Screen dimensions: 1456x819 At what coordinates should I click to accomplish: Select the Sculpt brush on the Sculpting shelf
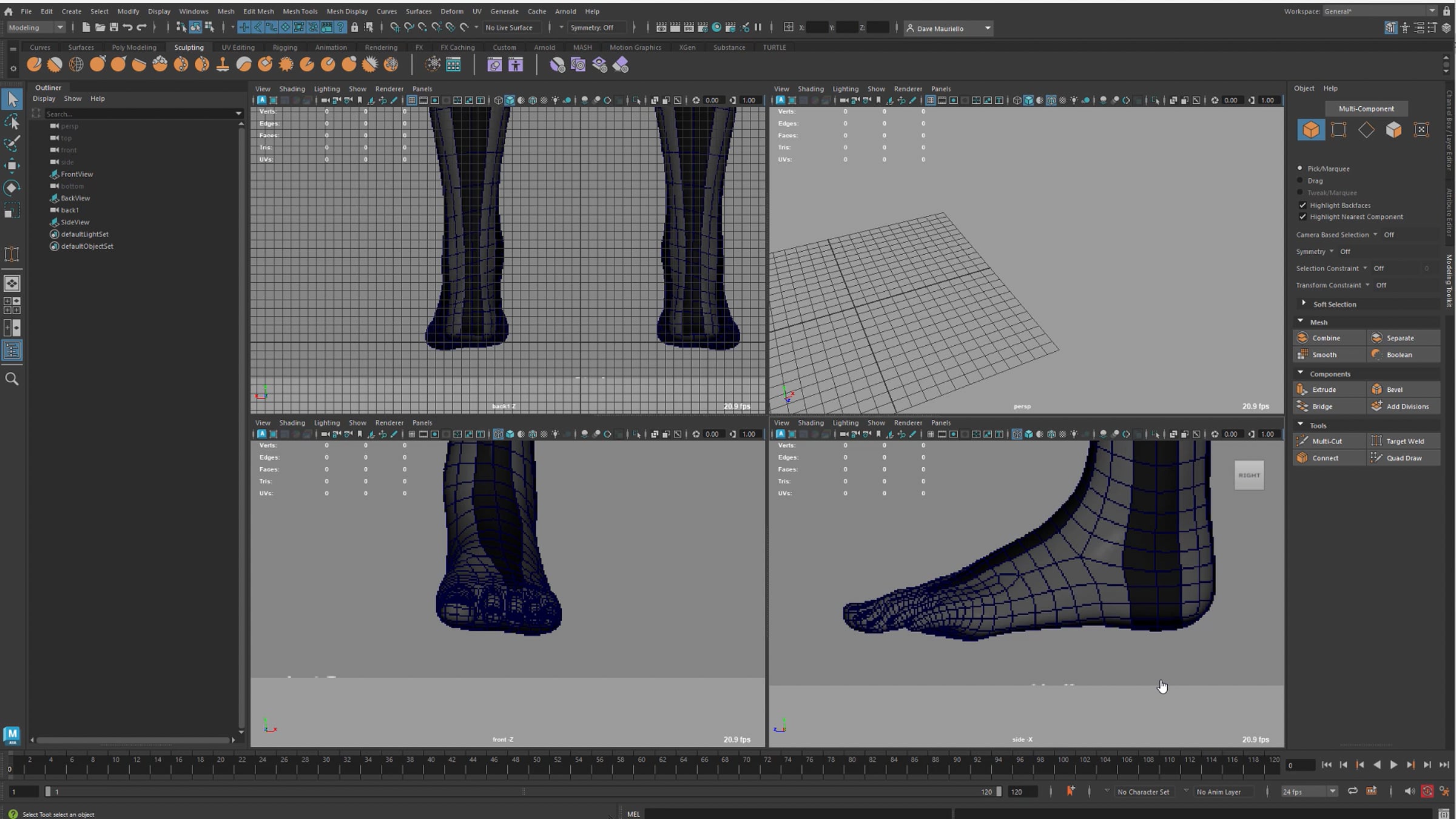pos(34,64)
